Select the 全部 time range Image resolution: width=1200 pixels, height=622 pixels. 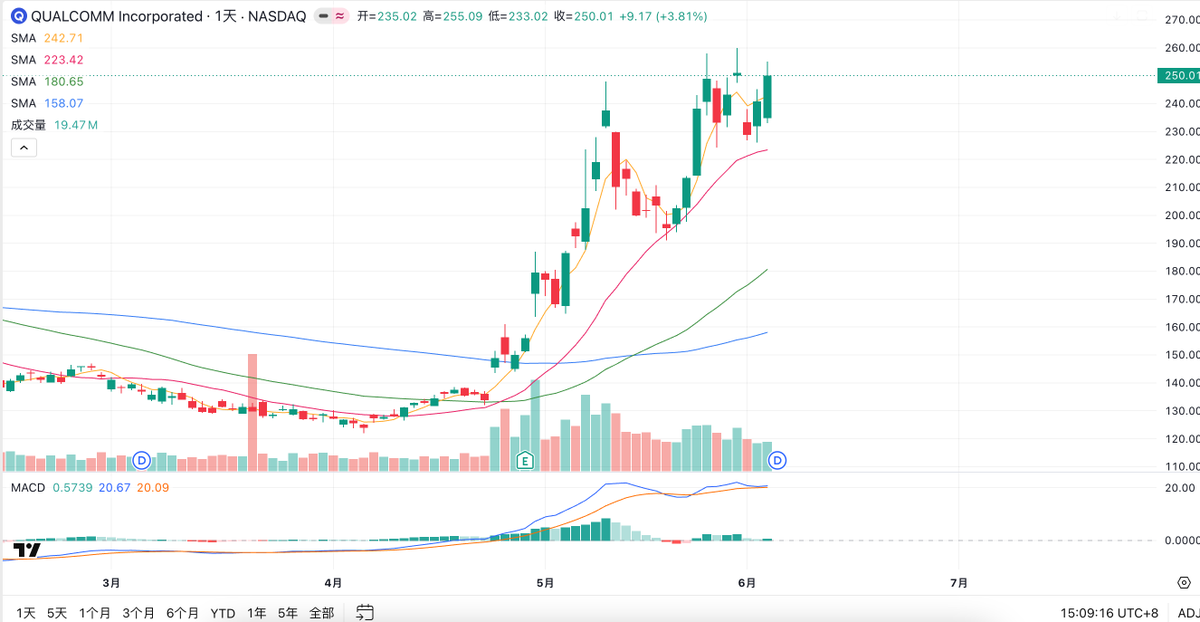pos(321,612)
